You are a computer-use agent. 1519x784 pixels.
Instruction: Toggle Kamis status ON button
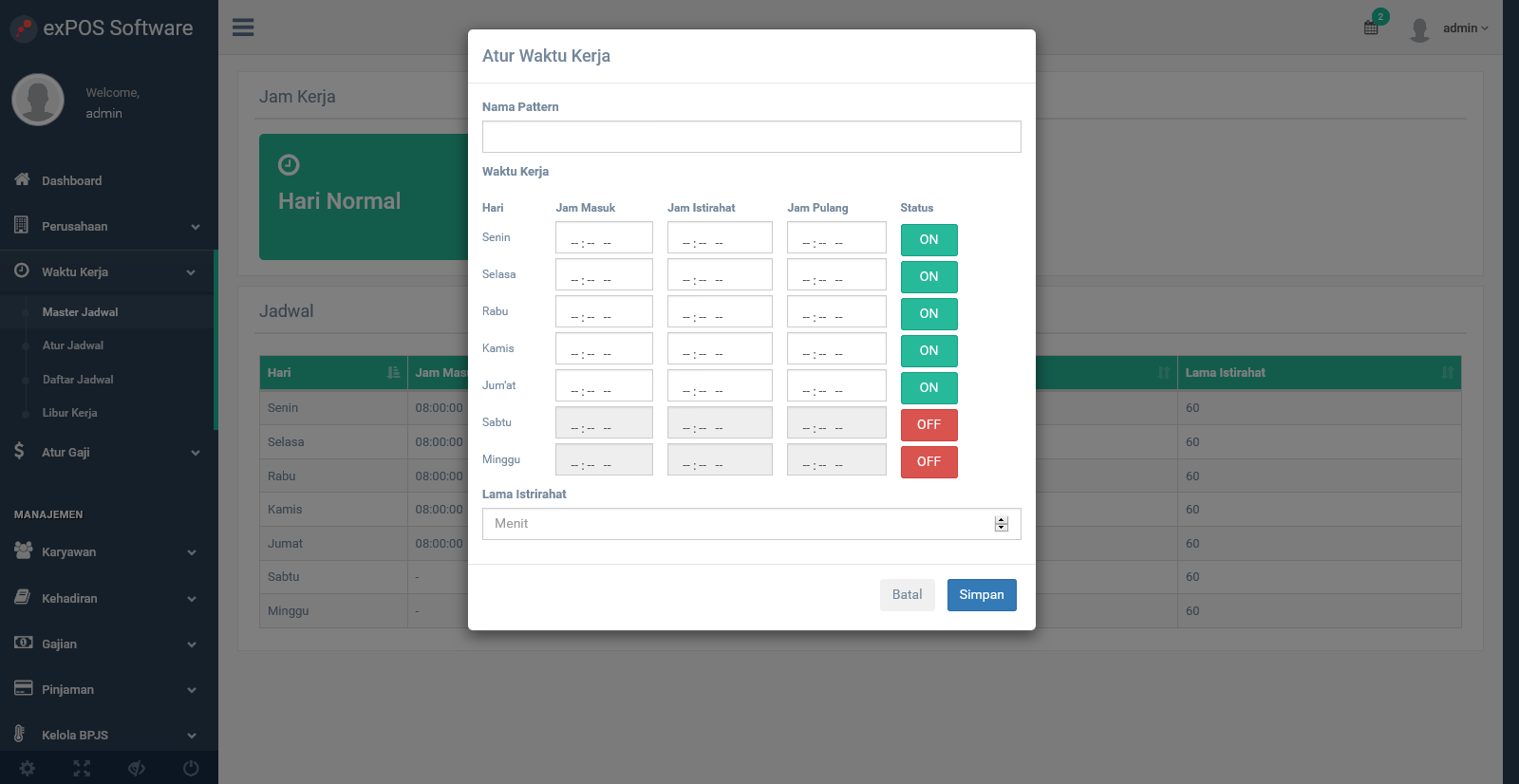(x=928, y=351)
